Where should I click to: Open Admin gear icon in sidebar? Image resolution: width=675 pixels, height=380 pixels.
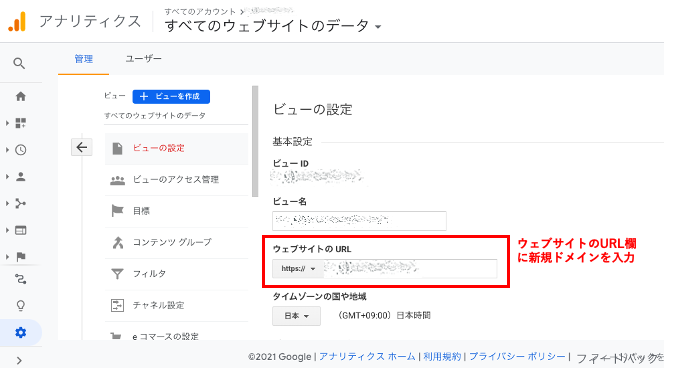click(x=20, y=333)
